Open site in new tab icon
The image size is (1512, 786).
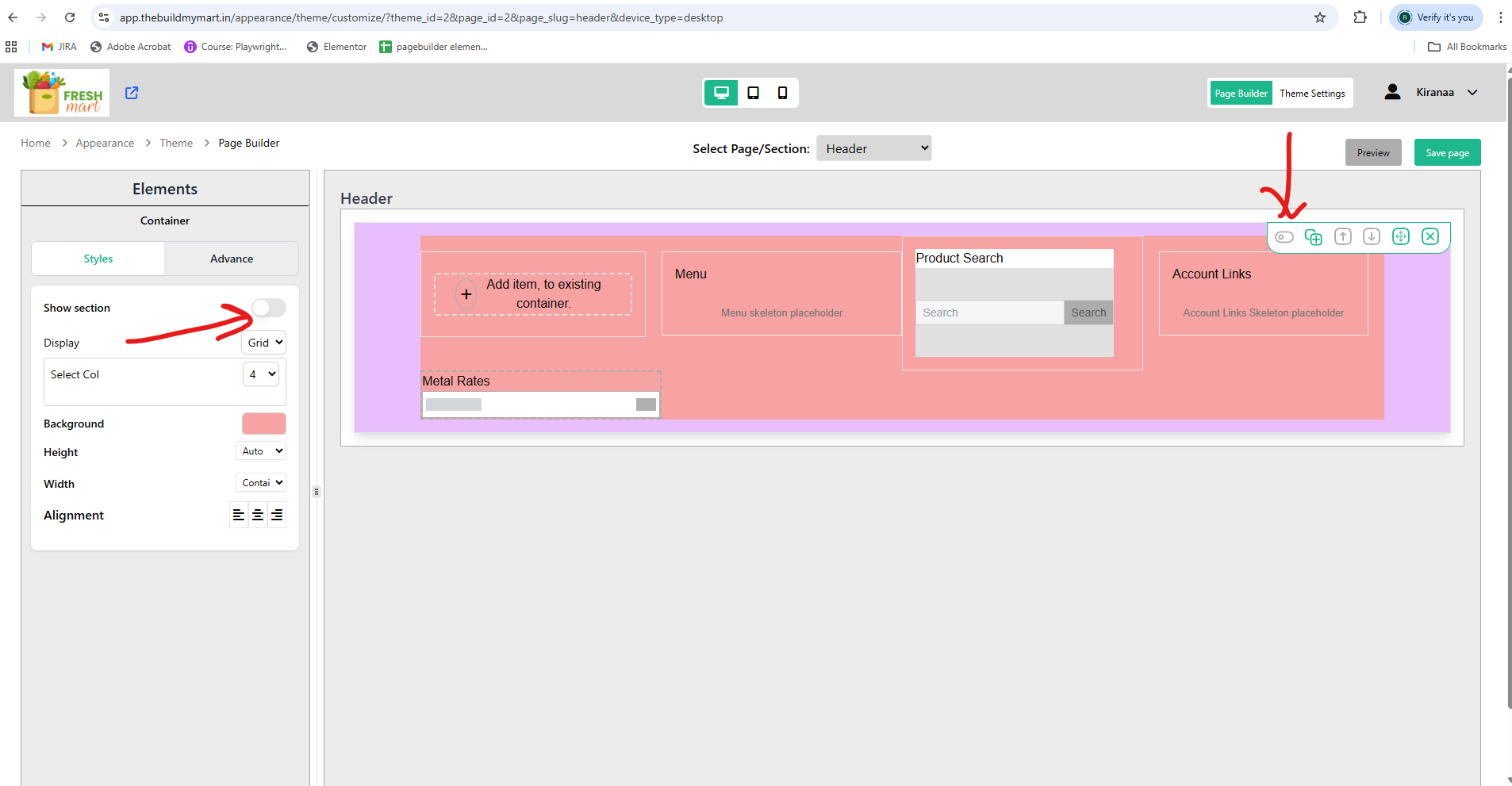pos(132,93)
